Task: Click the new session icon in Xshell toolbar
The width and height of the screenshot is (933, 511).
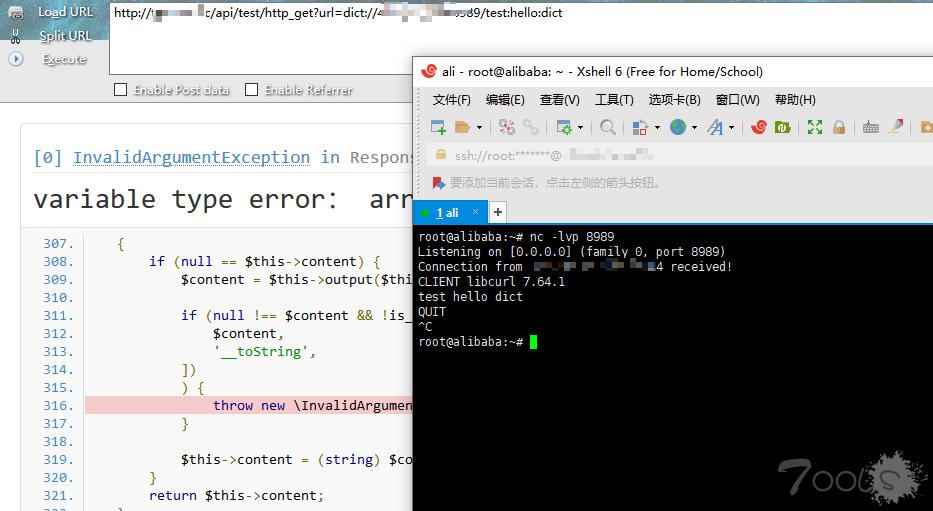Action: click(x=438, y=127)
